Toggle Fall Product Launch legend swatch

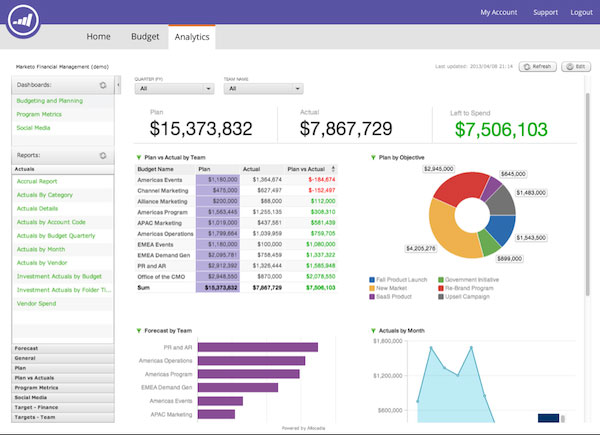372,280
